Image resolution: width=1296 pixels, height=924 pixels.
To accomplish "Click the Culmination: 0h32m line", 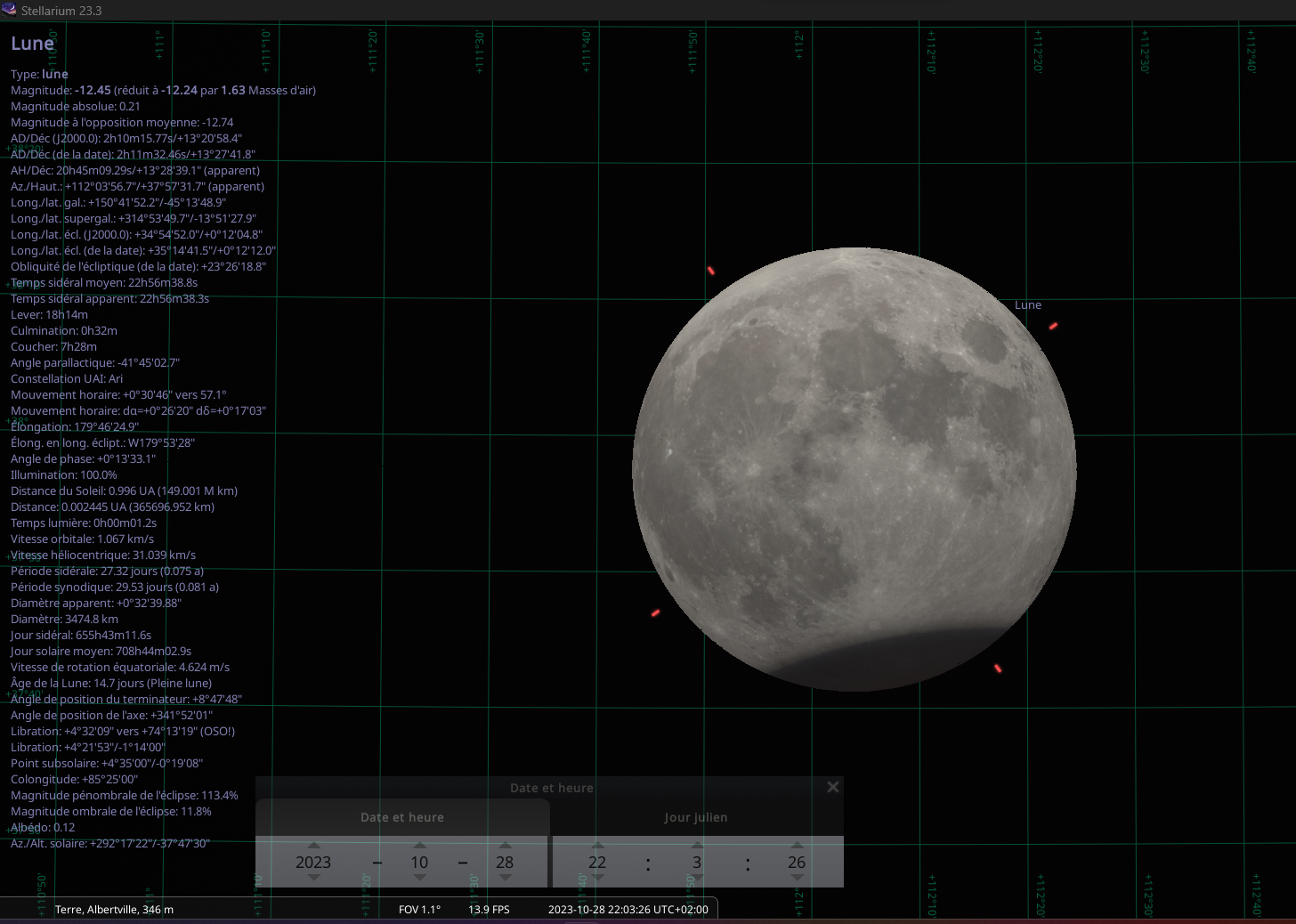I will pyautogui.click(x=64, y=330).
